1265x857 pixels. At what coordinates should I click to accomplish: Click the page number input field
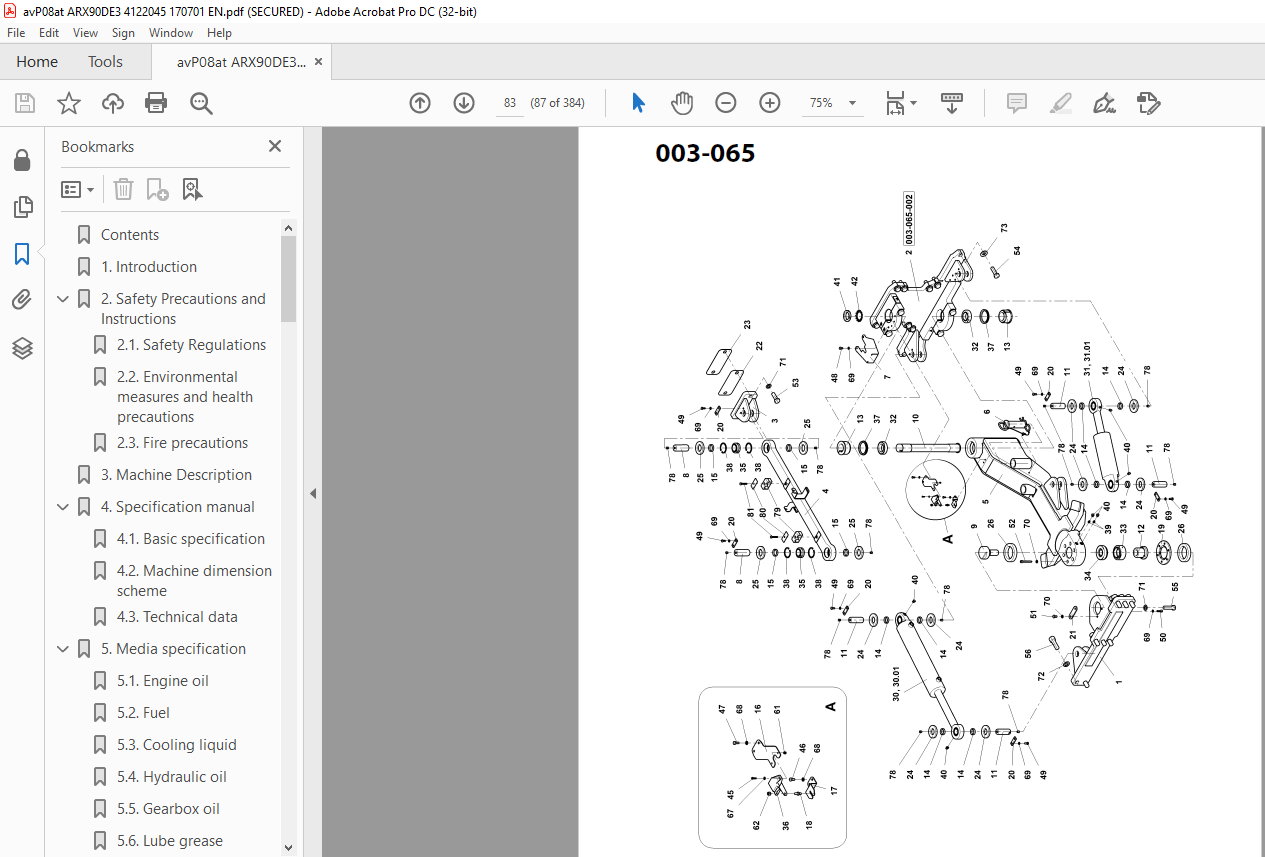(510, 103)
